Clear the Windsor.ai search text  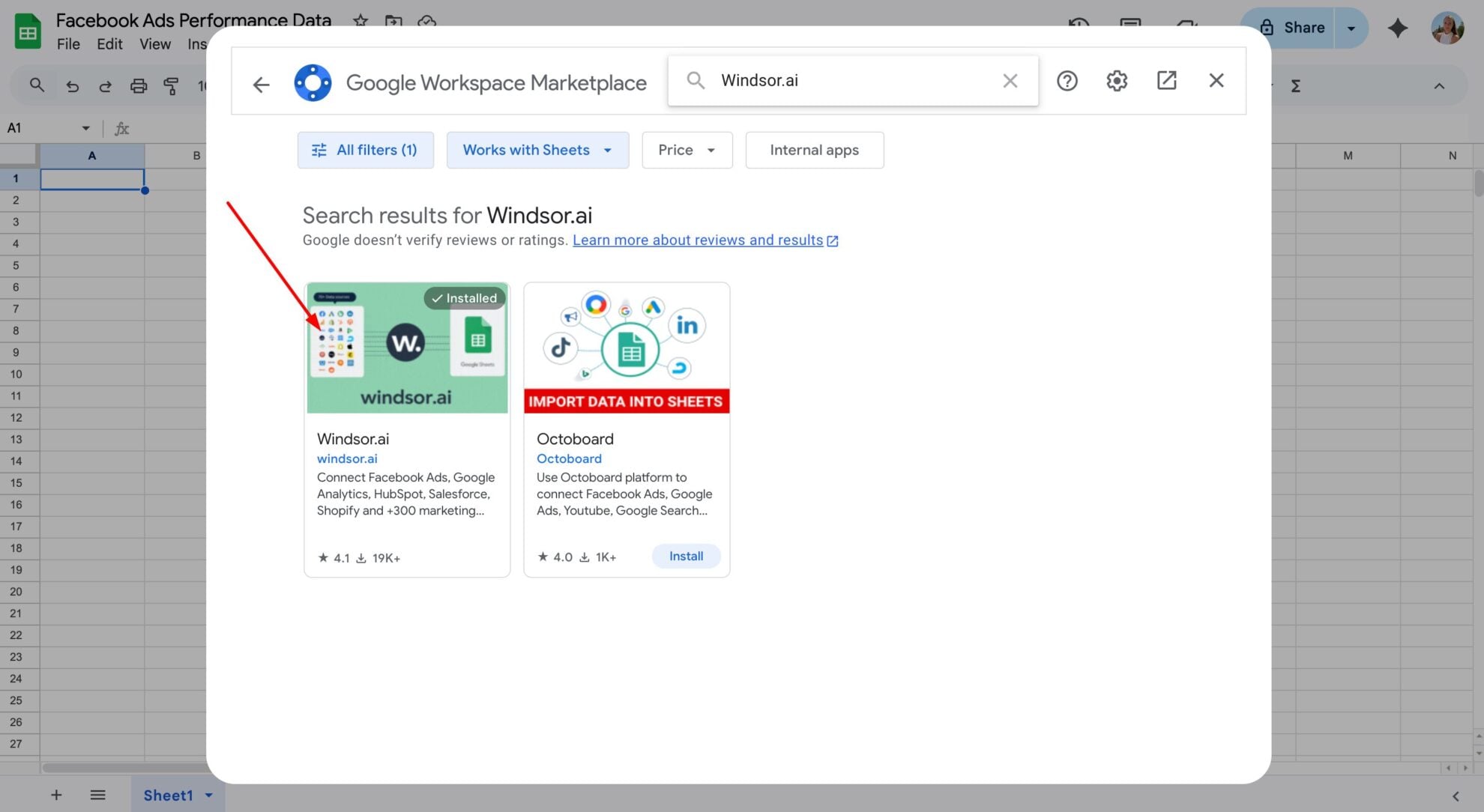[x=1010, y=80]
